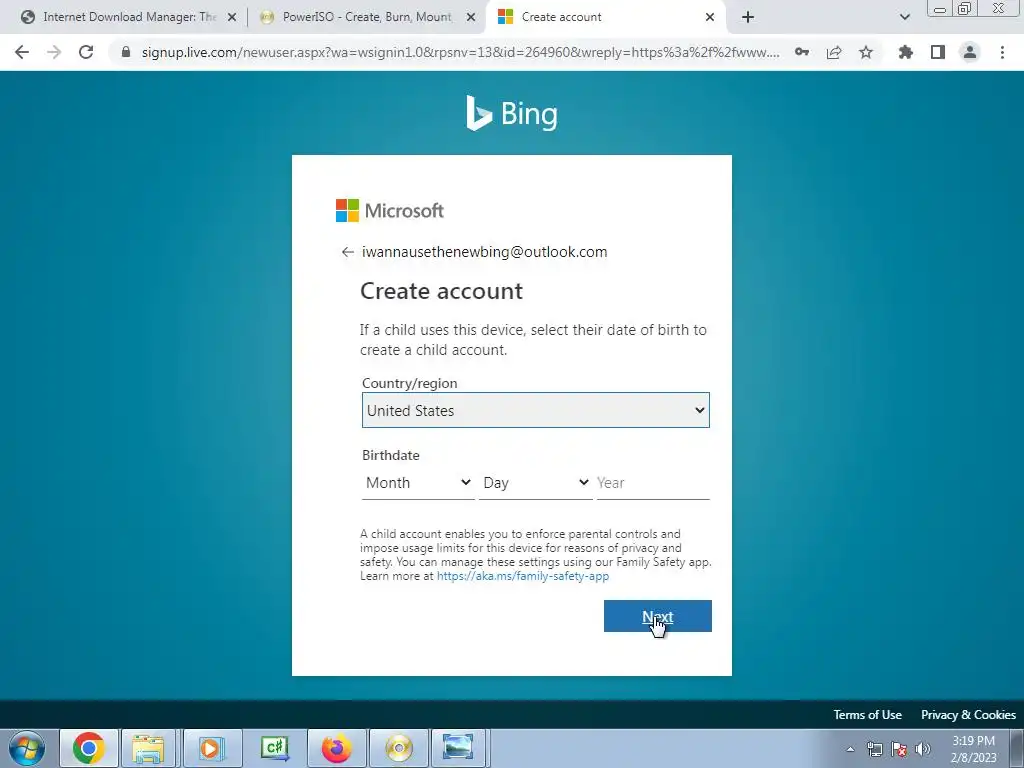Image resolution: width=1024 pixels, height=768 pixels.
Task: Click the Next button
Action: 658,616
